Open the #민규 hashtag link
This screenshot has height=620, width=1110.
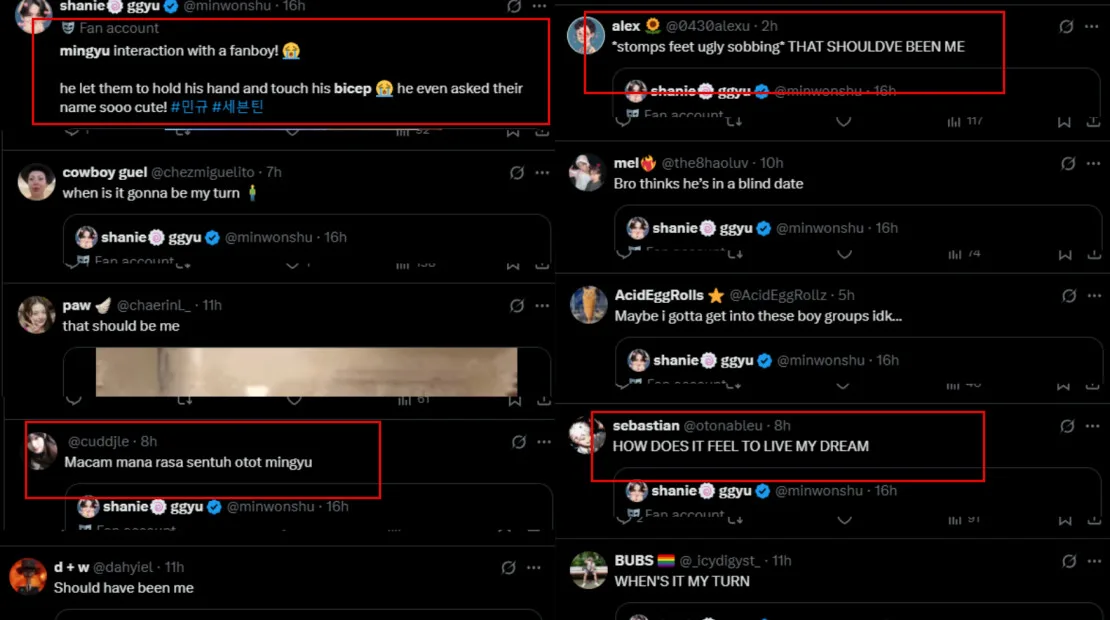[189, 107]
